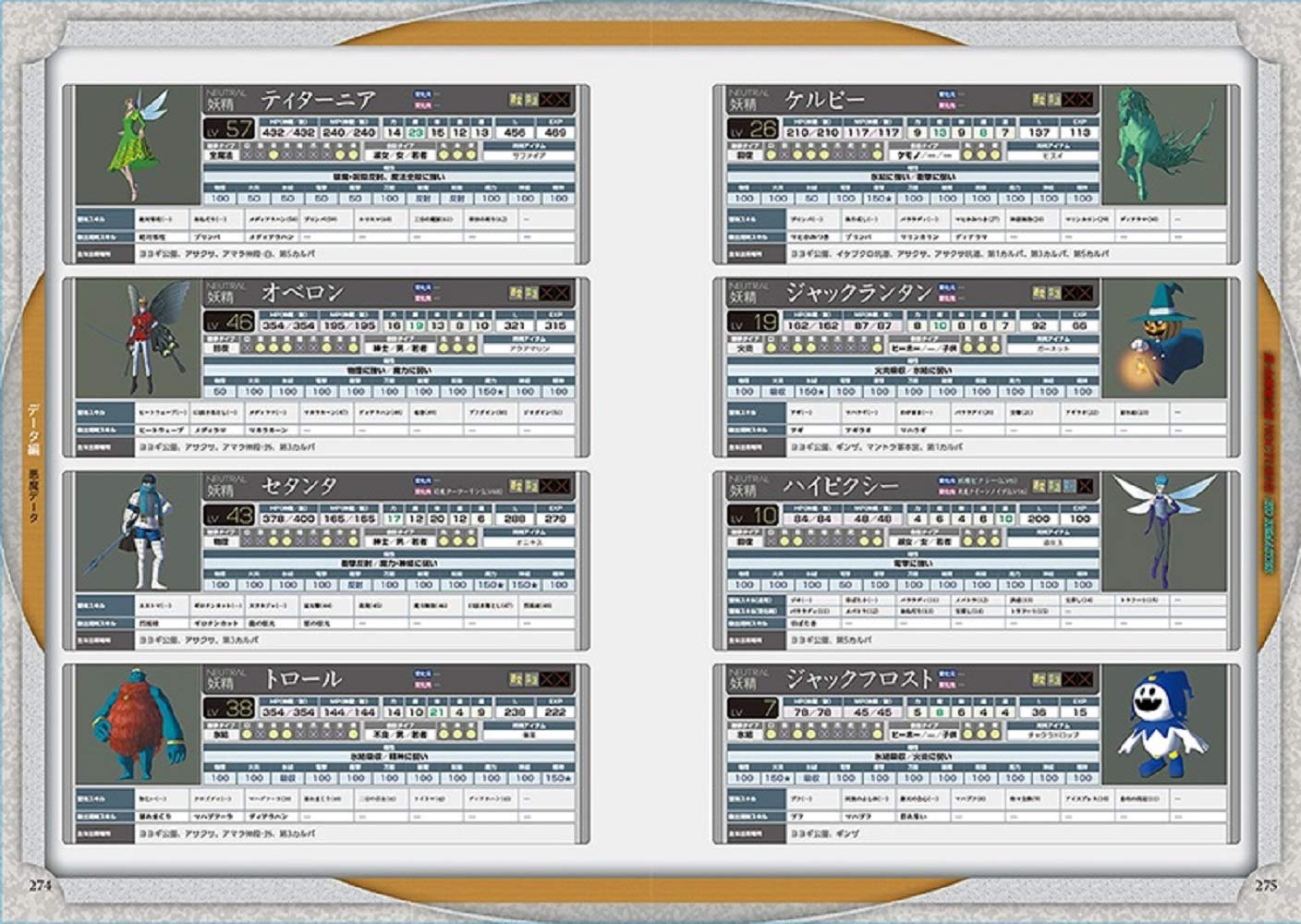Click the green Kelpie horse image
Screen dimensions: 1301x924
(1163, 145)
